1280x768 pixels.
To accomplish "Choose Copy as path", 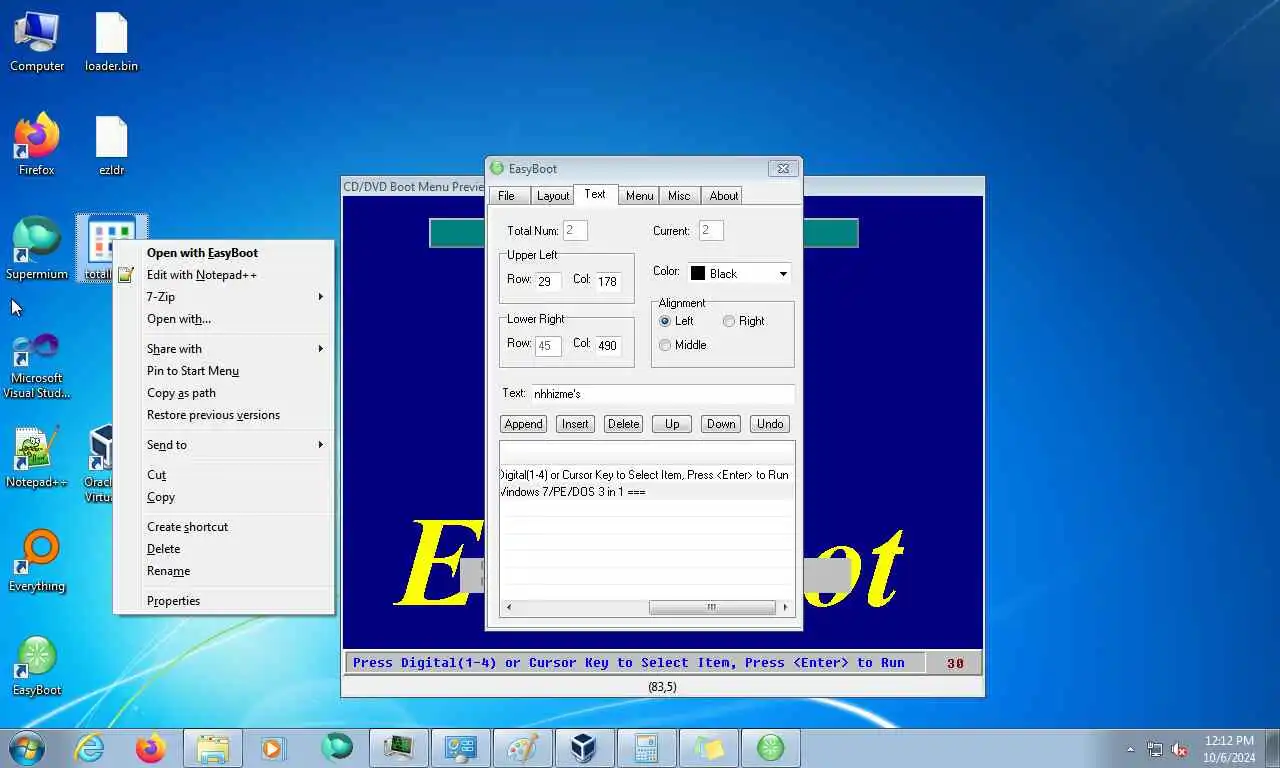I will [x=224, y=393].
